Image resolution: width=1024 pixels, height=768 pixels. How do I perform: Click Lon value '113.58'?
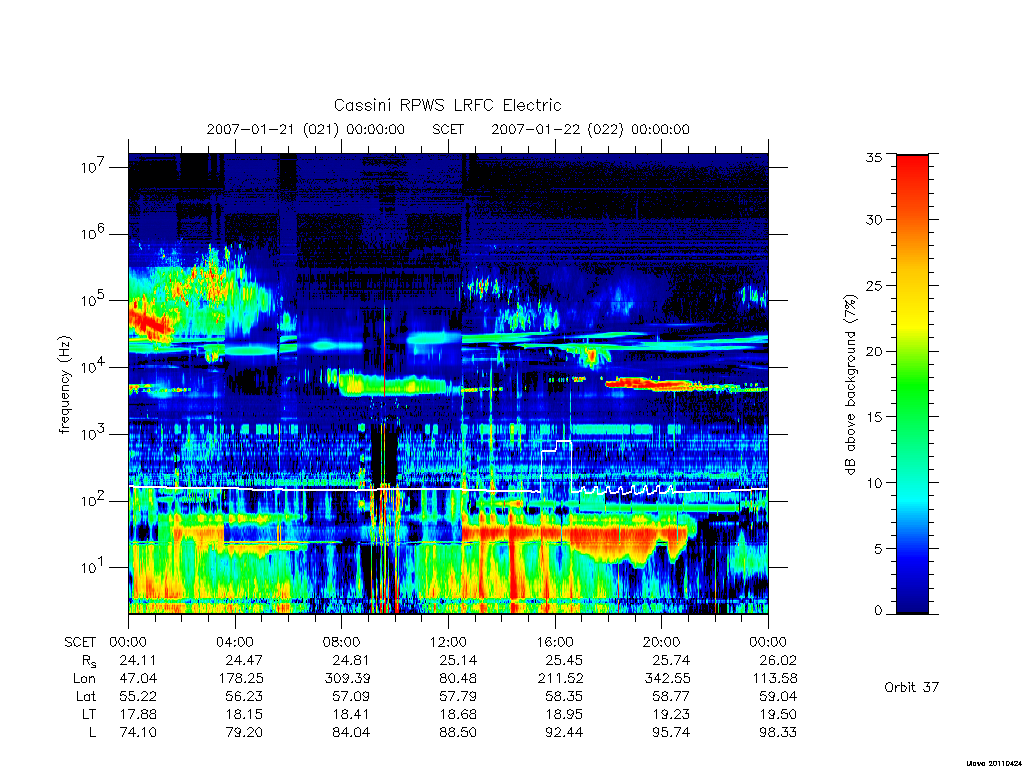pyautogui.click(x=775, y=679)
